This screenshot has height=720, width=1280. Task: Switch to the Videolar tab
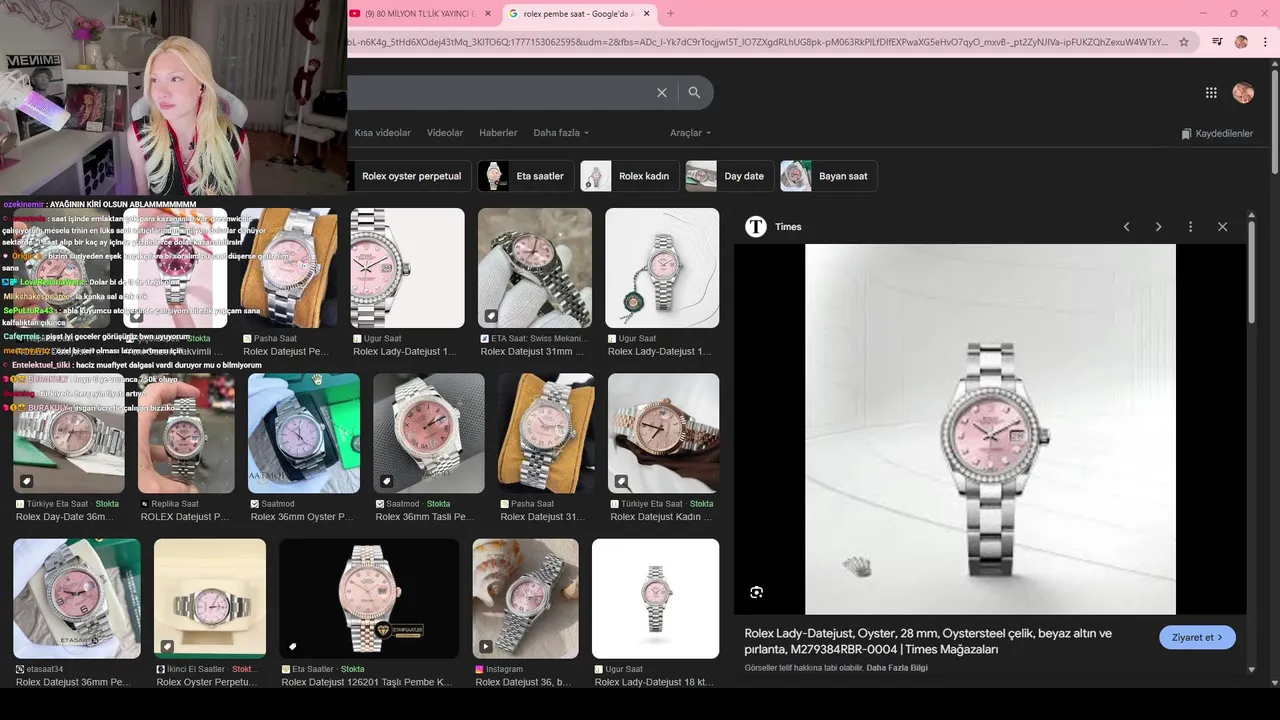click(x=445, y=133)
